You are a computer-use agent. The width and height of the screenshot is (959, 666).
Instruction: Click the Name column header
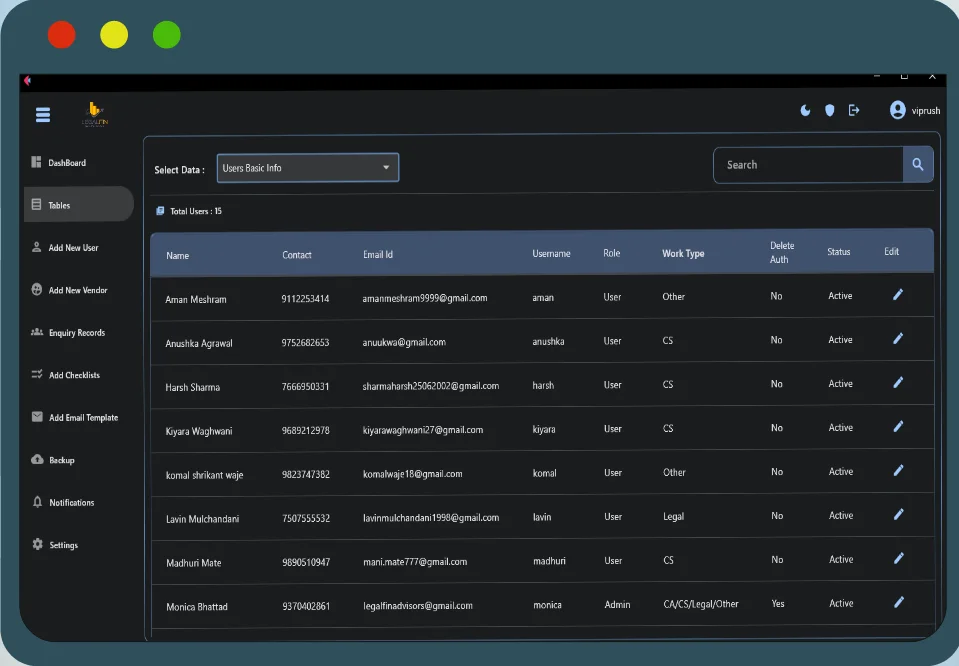[177, 256]
